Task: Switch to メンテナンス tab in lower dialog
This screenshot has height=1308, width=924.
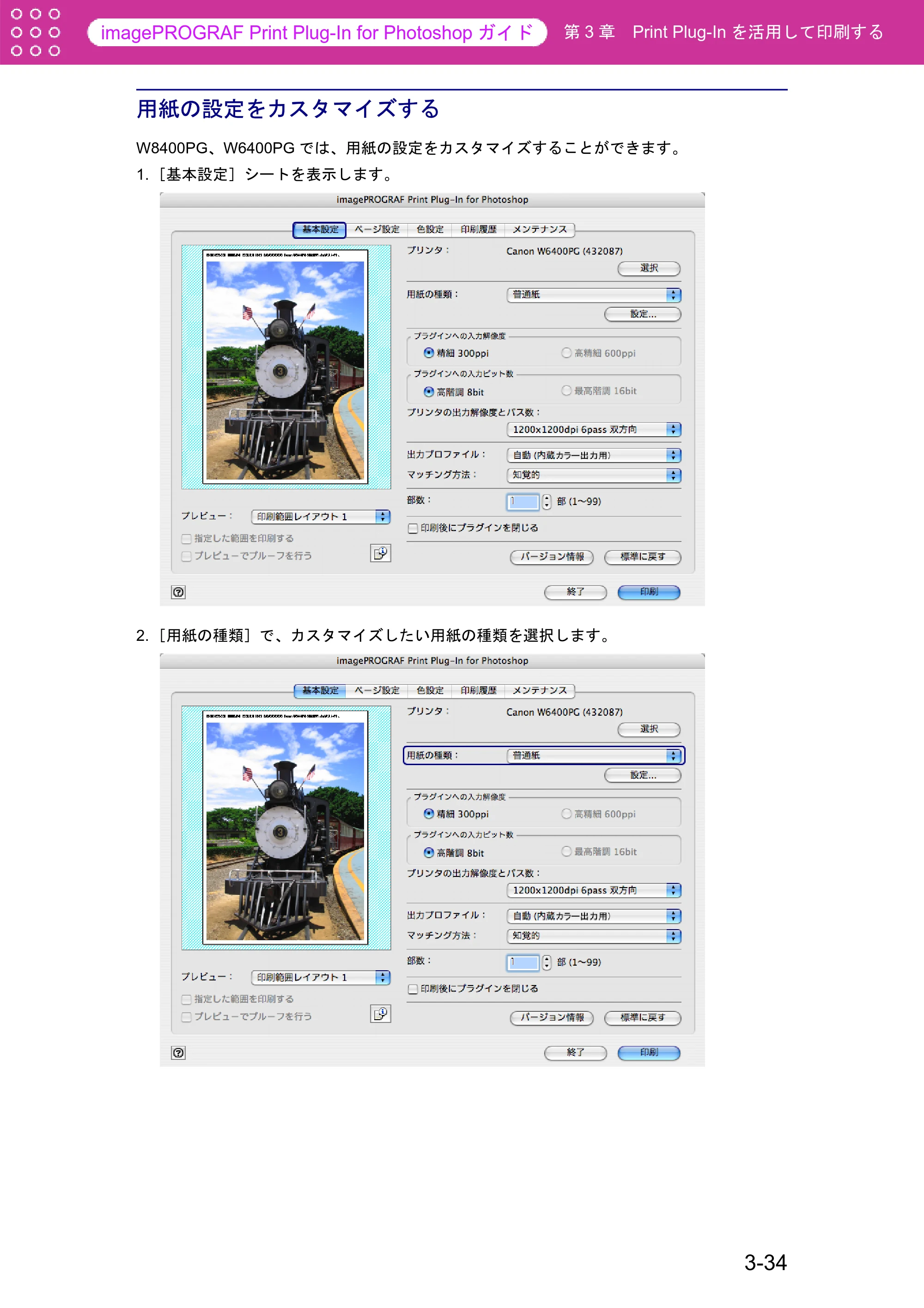Action: [540, 690]
